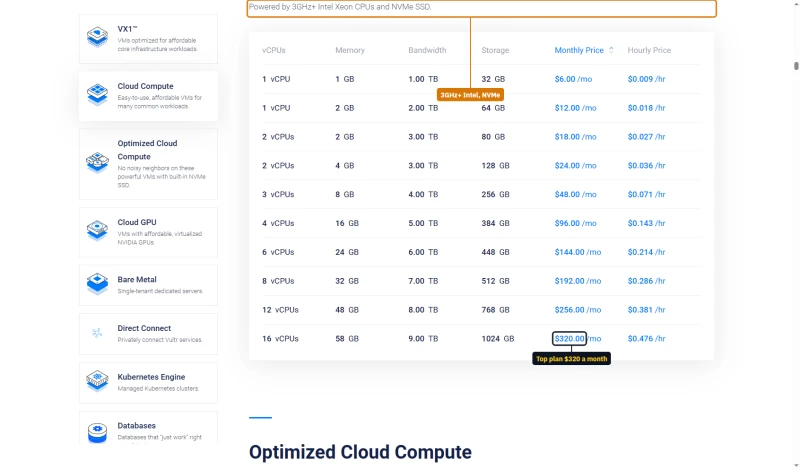800x470 pixels.
Task: Sort by Storage column header
Action: [495, 50]
